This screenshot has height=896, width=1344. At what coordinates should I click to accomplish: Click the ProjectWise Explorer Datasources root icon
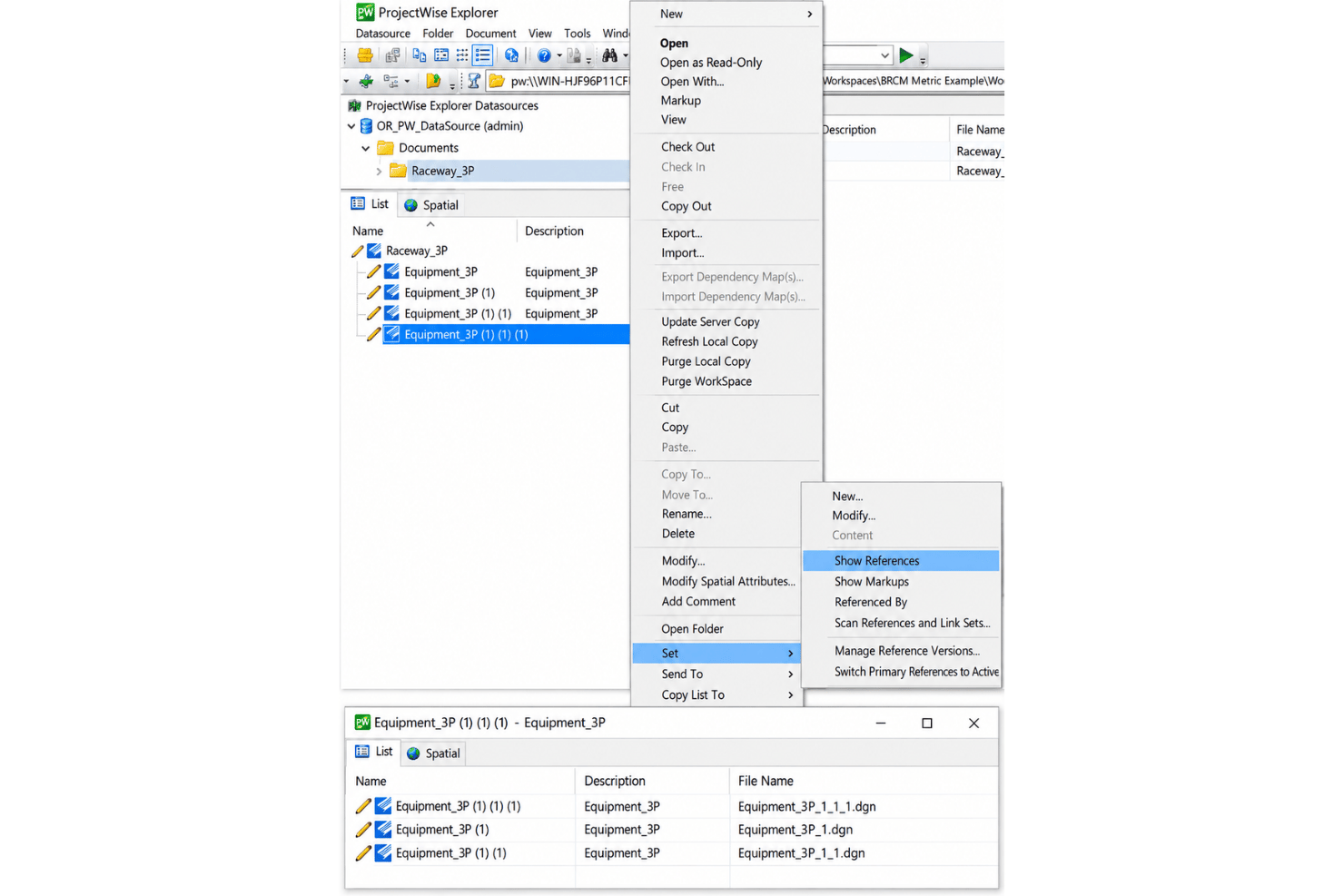(354, 105)
